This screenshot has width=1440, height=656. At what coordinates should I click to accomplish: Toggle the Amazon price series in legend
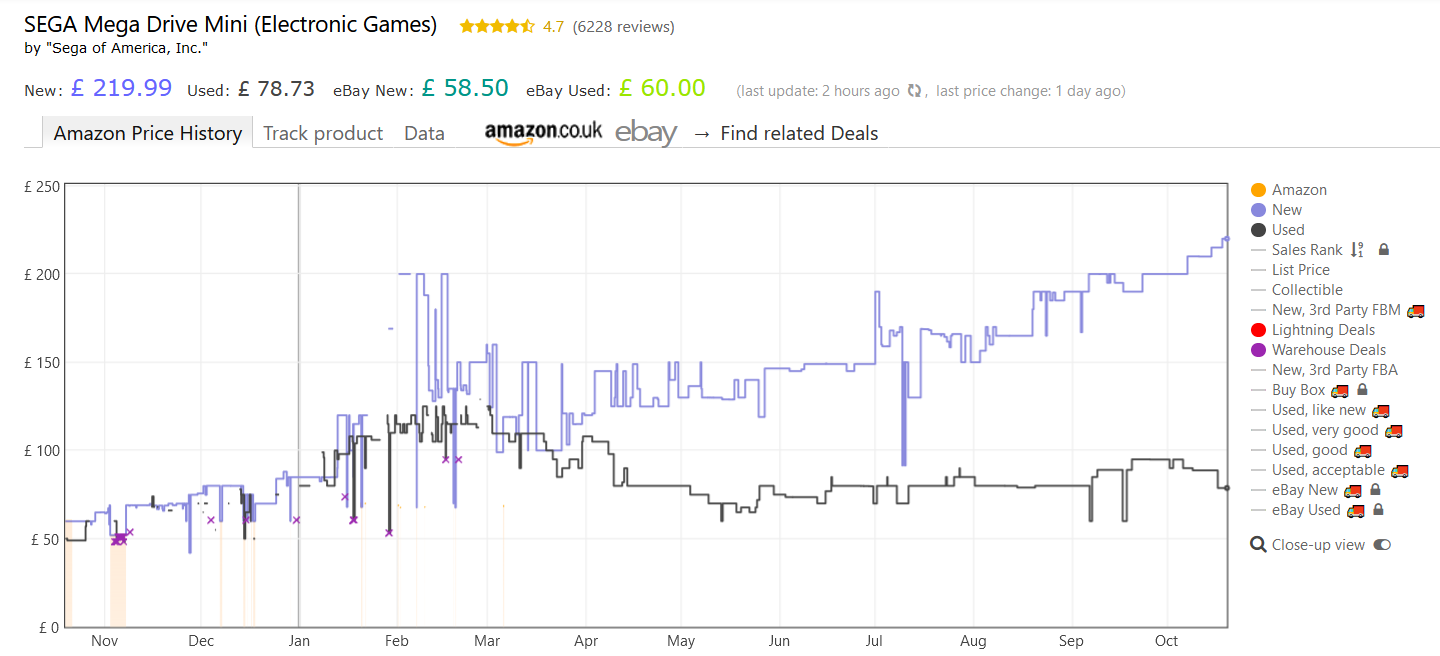pos(1299,190)
